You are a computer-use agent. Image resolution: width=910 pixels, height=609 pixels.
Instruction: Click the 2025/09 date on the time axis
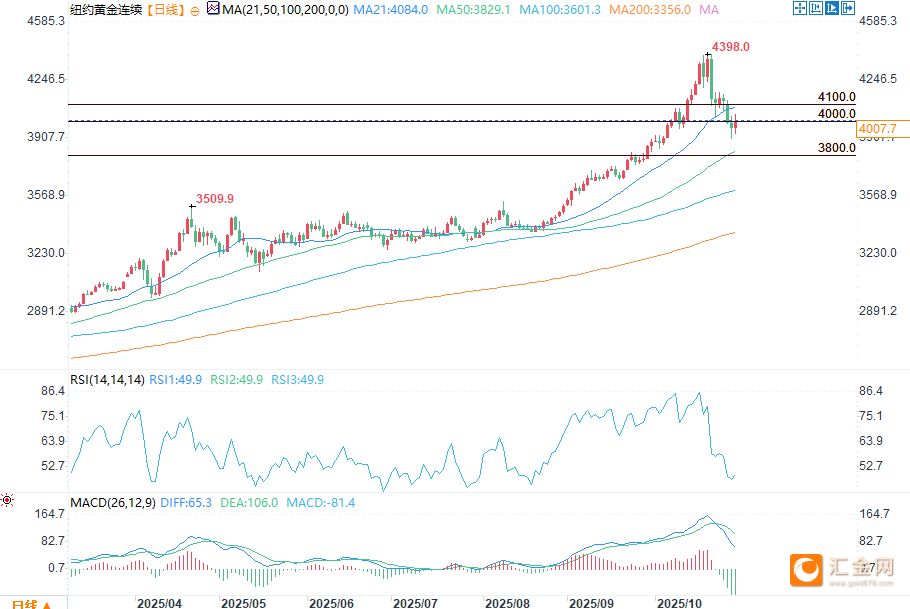click(591, 603)
